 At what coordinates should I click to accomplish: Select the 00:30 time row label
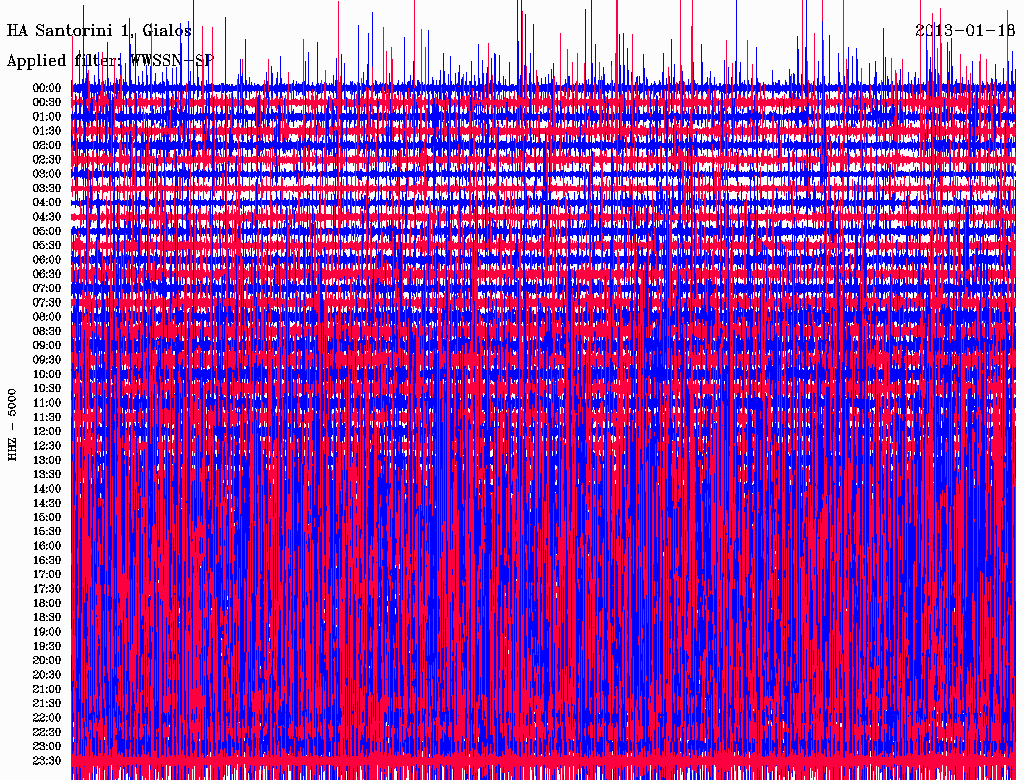pos(47,103)
